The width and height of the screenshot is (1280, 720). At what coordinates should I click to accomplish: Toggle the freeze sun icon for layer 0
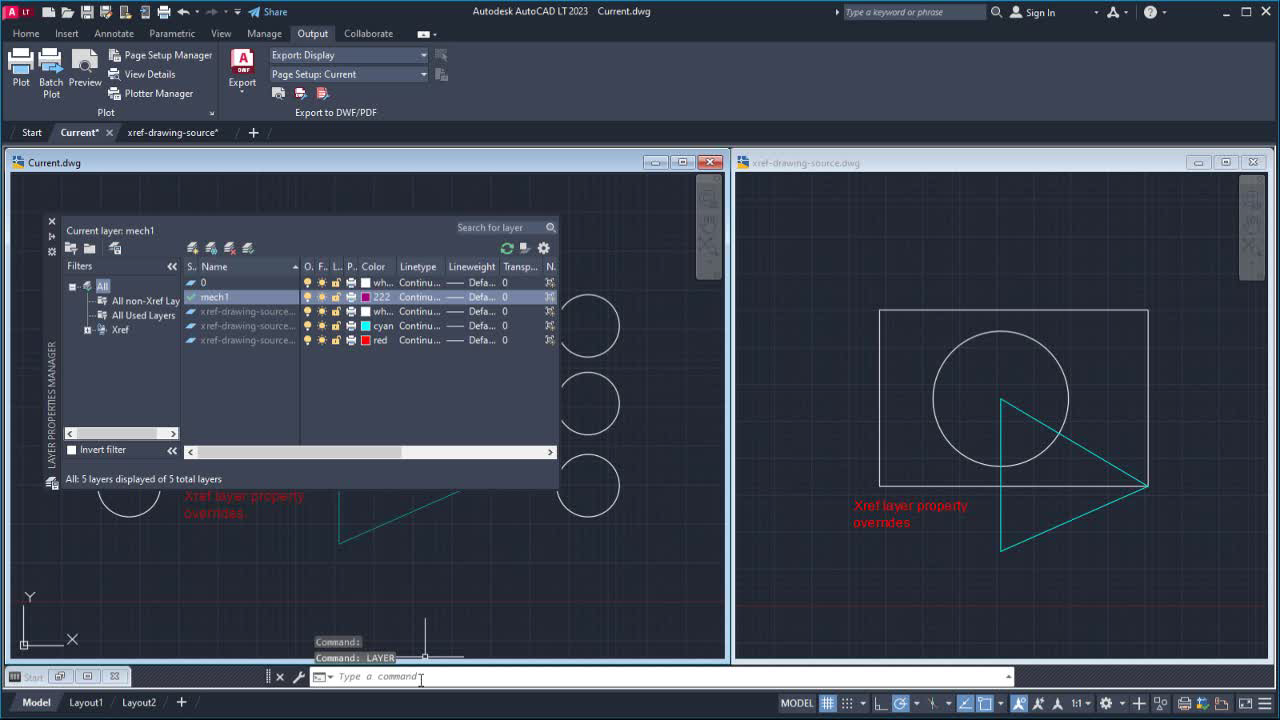pyautogui.click(x=321, y=282)
